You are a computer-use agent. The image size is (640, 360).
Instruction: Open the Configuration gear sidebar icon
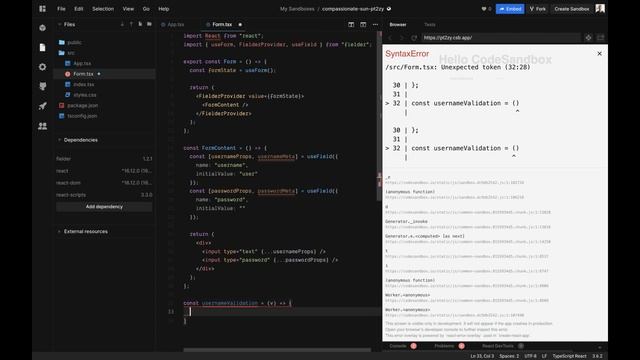point(42,67)
